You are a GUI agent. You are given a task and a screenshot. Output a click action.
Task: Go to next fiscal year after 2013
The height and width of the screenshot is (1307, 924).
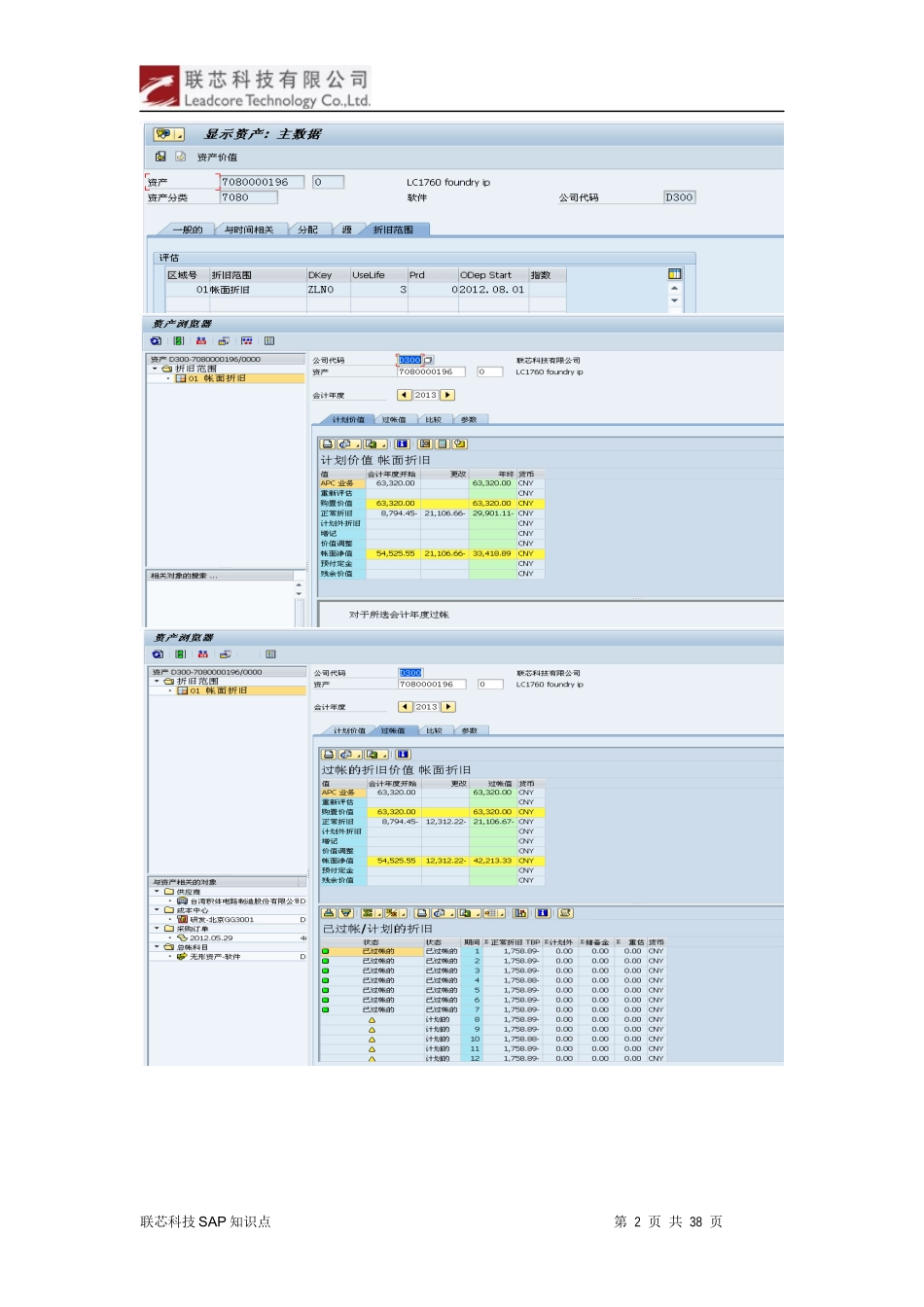tap(447, 396)
